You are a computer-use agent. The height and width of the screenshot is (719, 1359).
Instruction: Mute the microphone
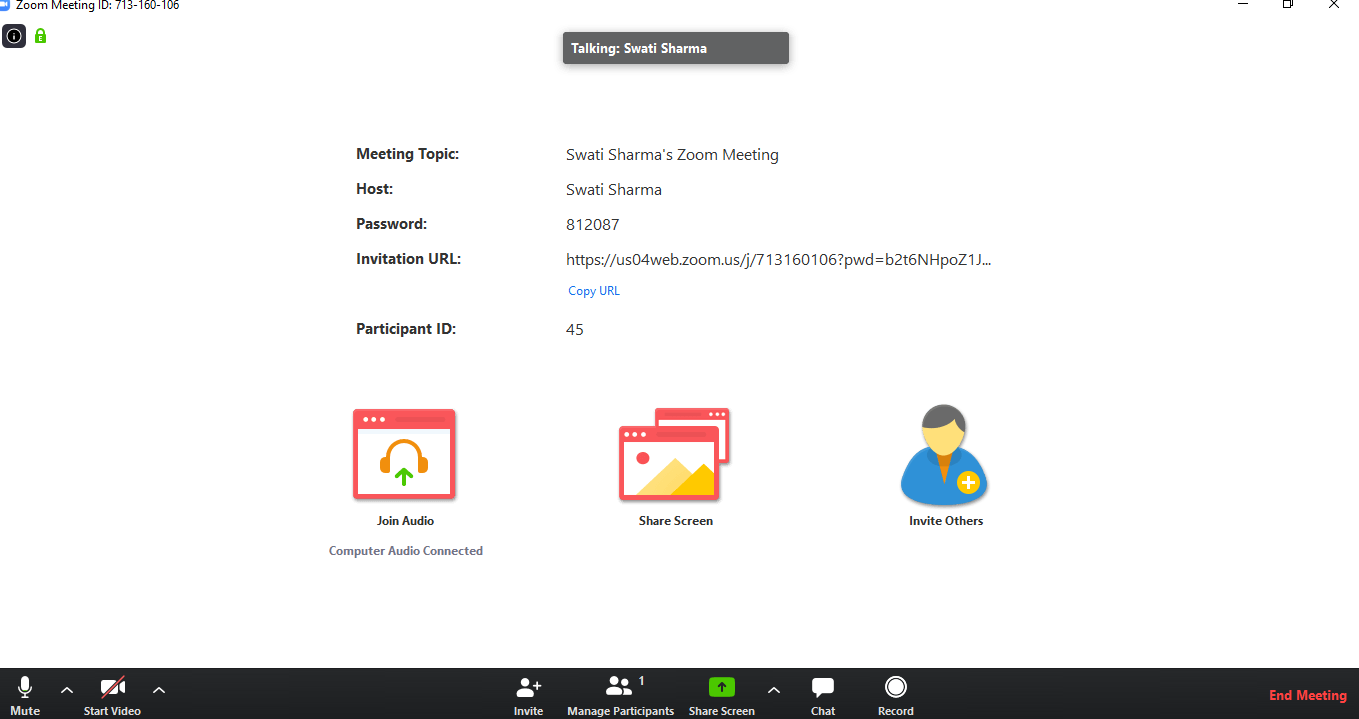click(25, 696)
